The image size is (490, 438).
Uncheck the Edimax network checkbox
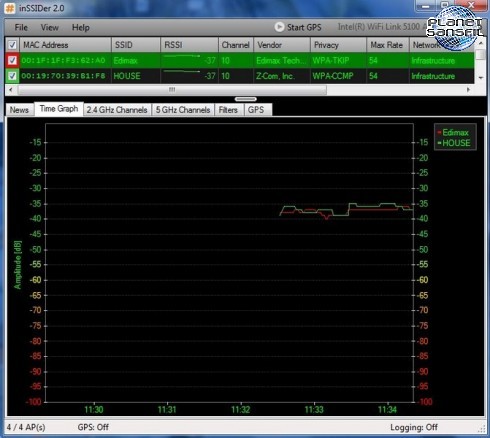pyautogui.click(x=12, y=60)
